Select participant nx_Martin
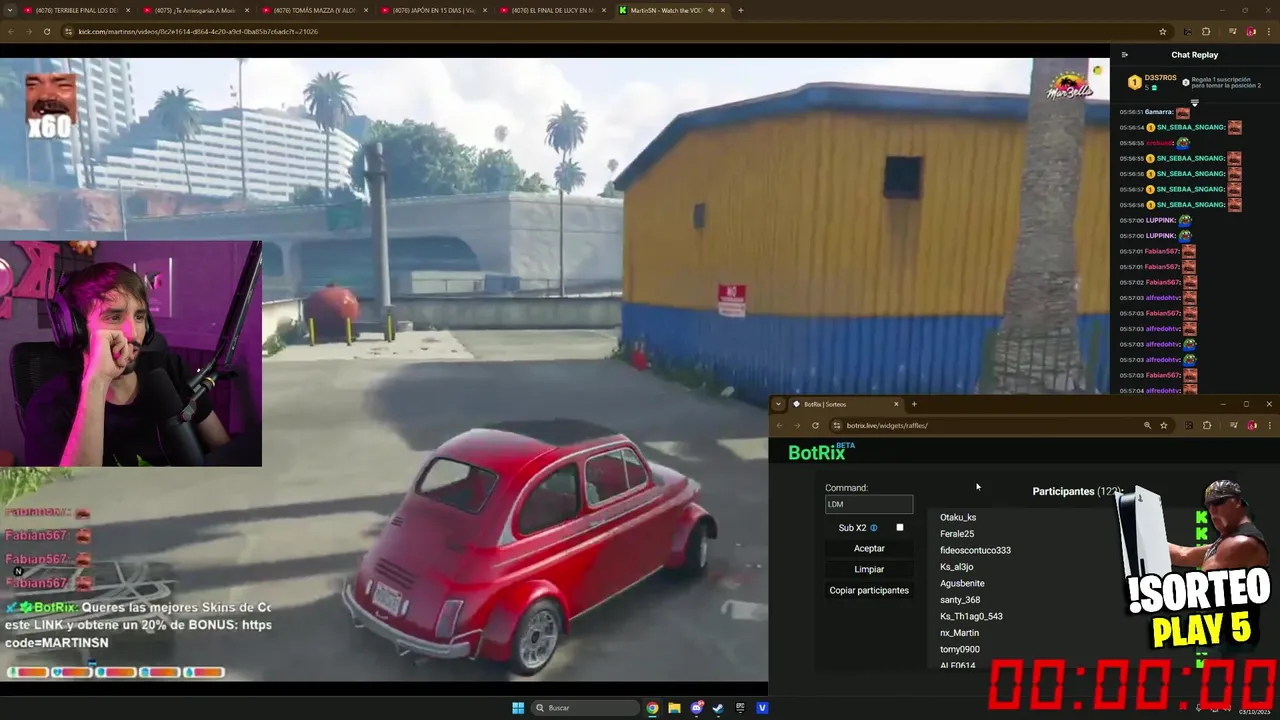Image resolution: width=1280 pixels, height=720 pixels. pos(959,633)
